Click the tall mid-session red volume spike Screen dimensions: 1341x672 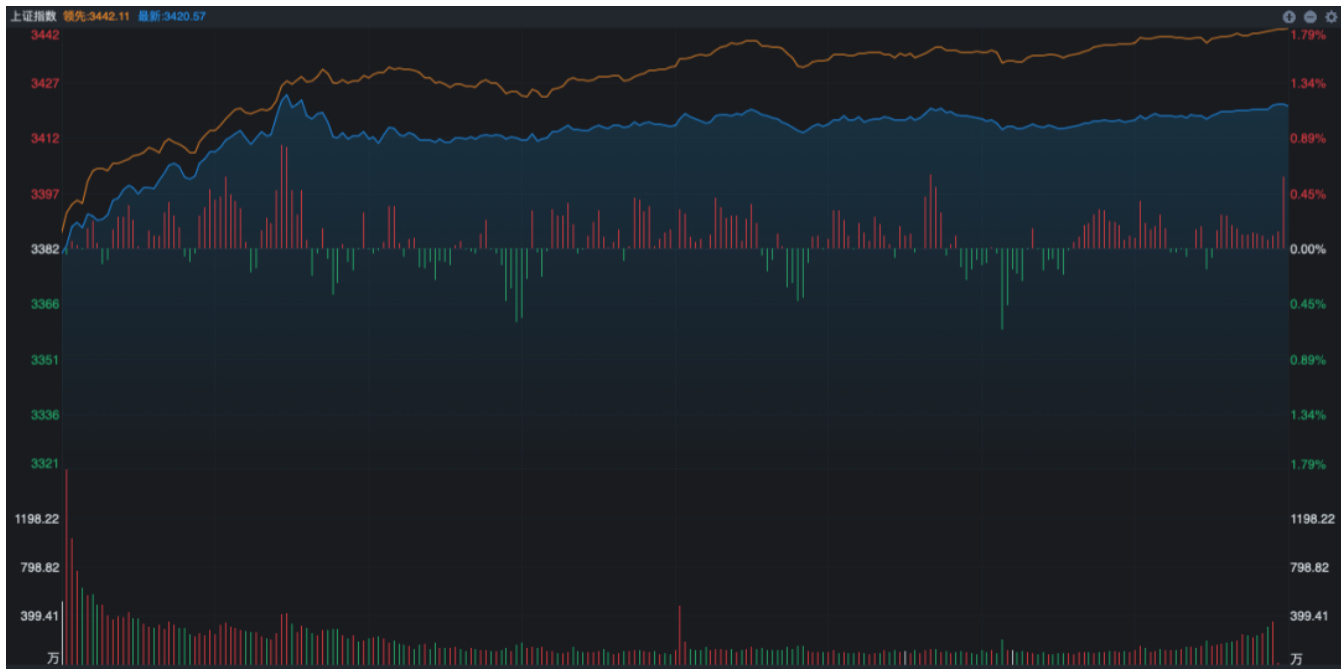coord(679,632)
